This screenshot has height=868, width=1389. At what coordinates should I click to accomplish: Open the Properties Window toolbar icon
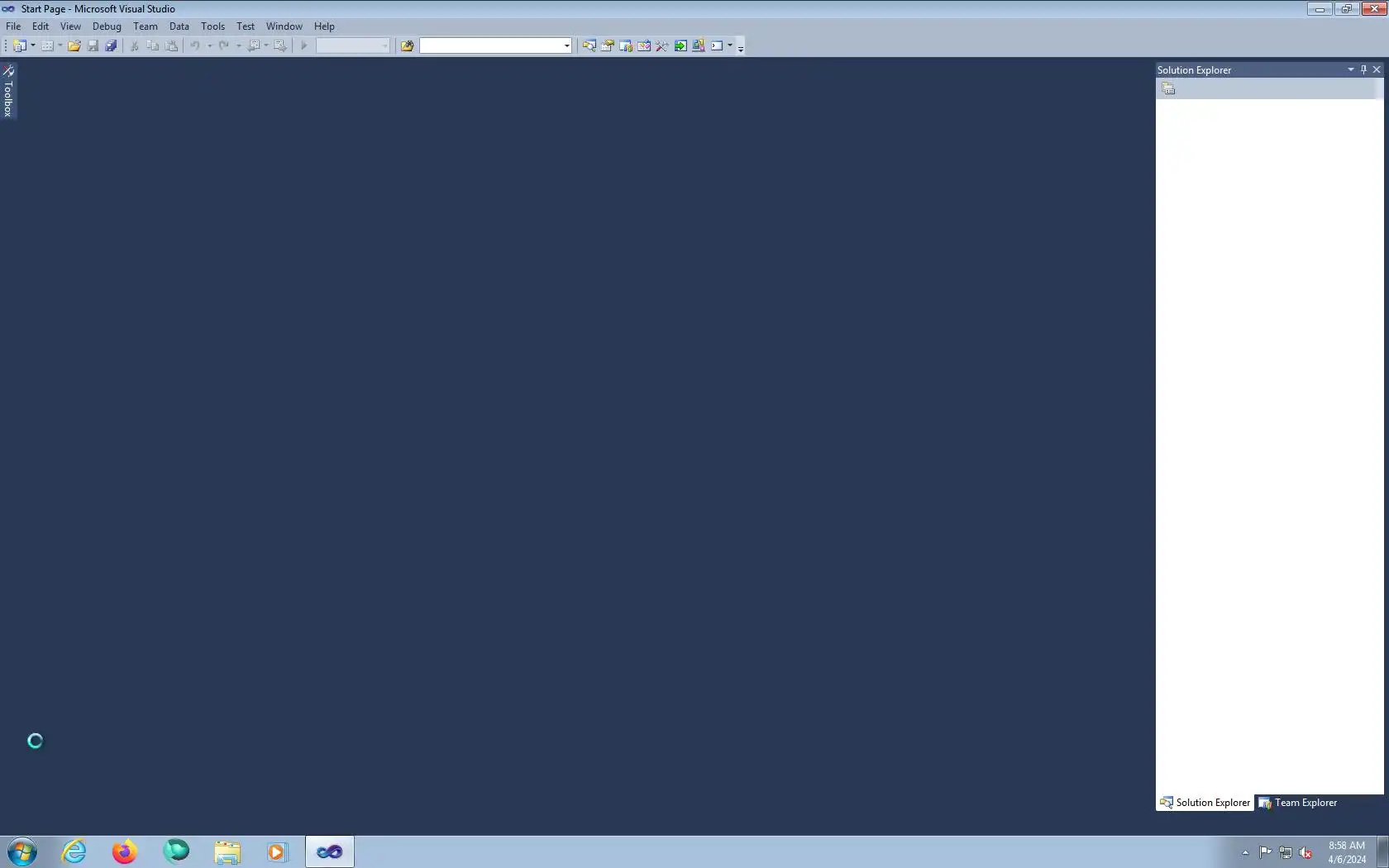607,46
